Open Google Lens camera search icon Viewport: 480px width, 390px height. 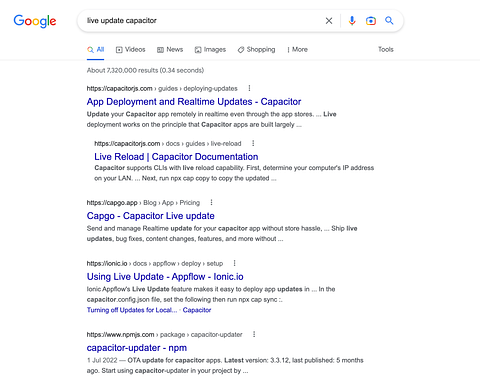[x=371, y=21]
